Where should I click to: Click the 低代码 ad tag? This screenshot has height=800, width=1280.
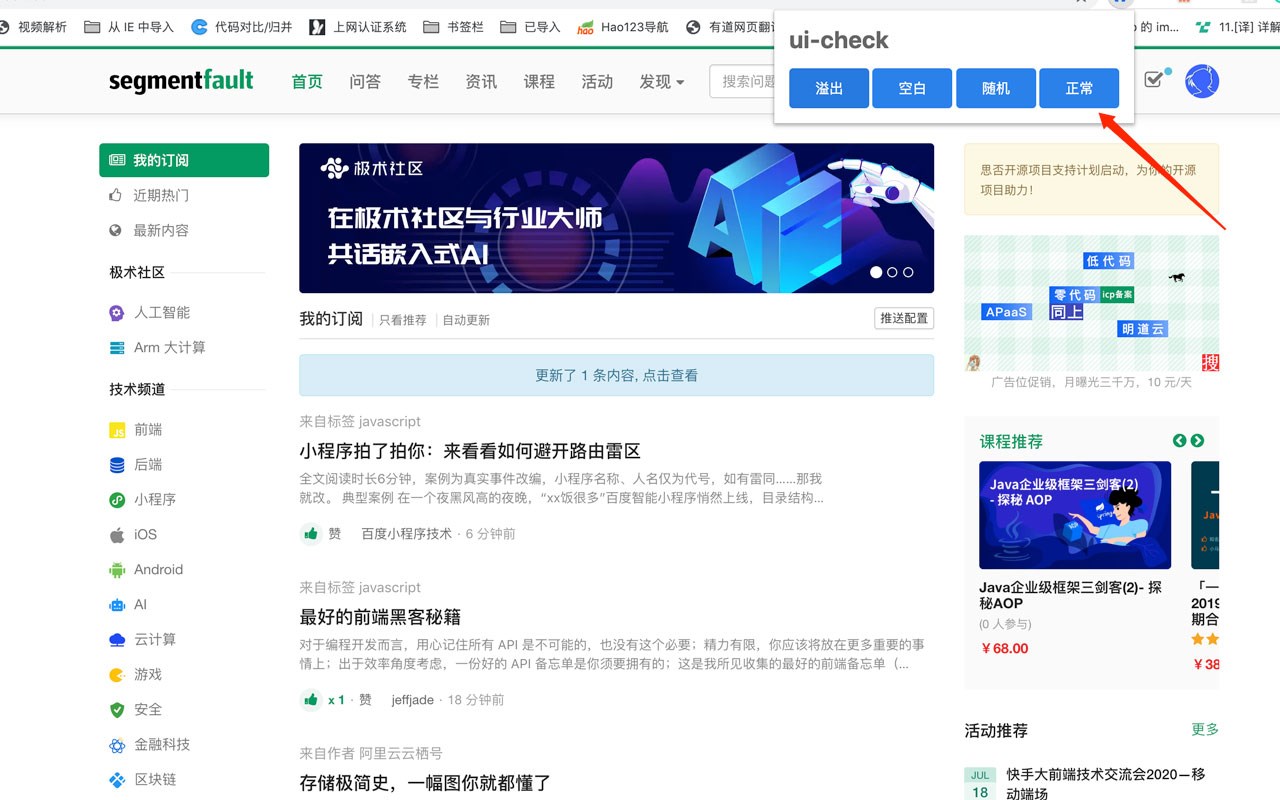click(1109, 261)
